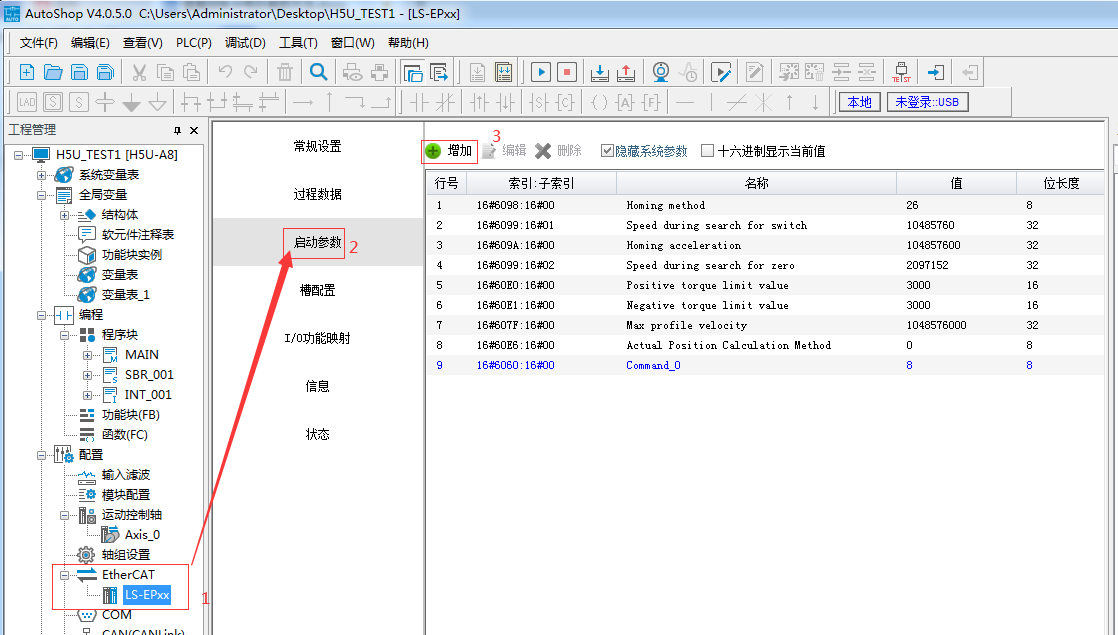The height and width of the screenshot is (635, 1118).
Task: Click the green 增加 add button
Action: pos(449,151)
